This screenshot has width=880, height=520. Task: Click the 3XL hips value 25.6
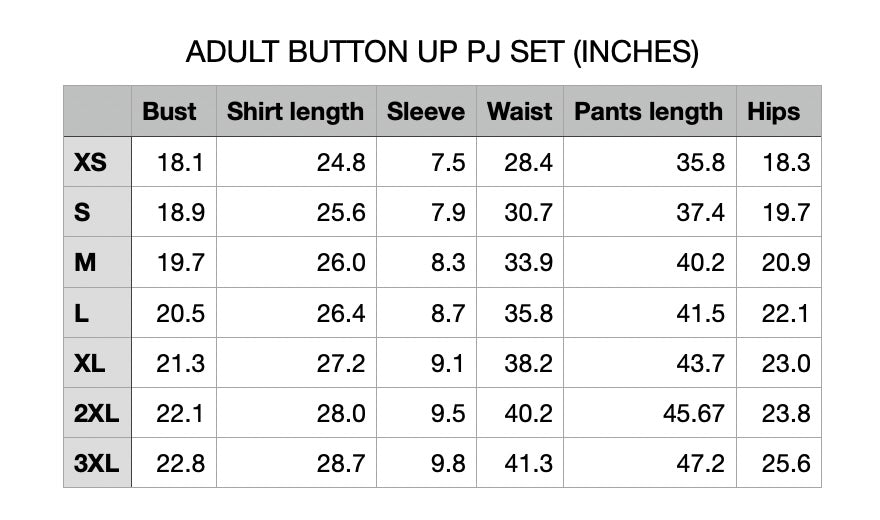(x=785, y=463)
